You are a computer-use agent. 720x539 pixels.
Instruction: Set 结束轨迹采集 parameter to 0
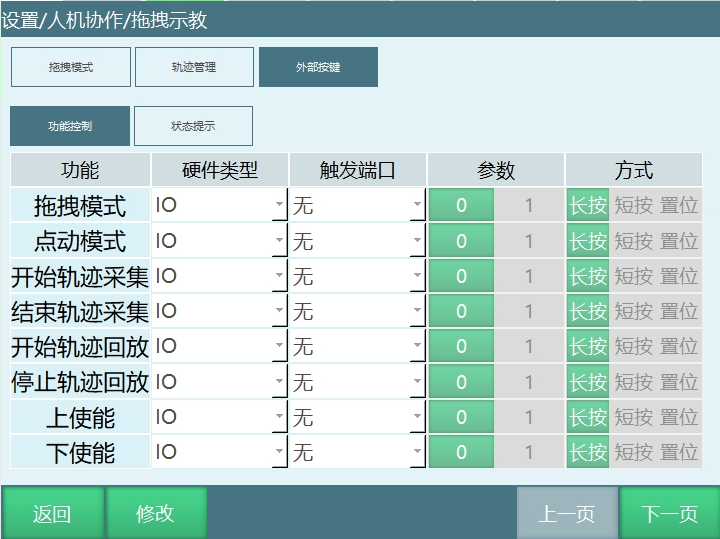click(461, 311)
